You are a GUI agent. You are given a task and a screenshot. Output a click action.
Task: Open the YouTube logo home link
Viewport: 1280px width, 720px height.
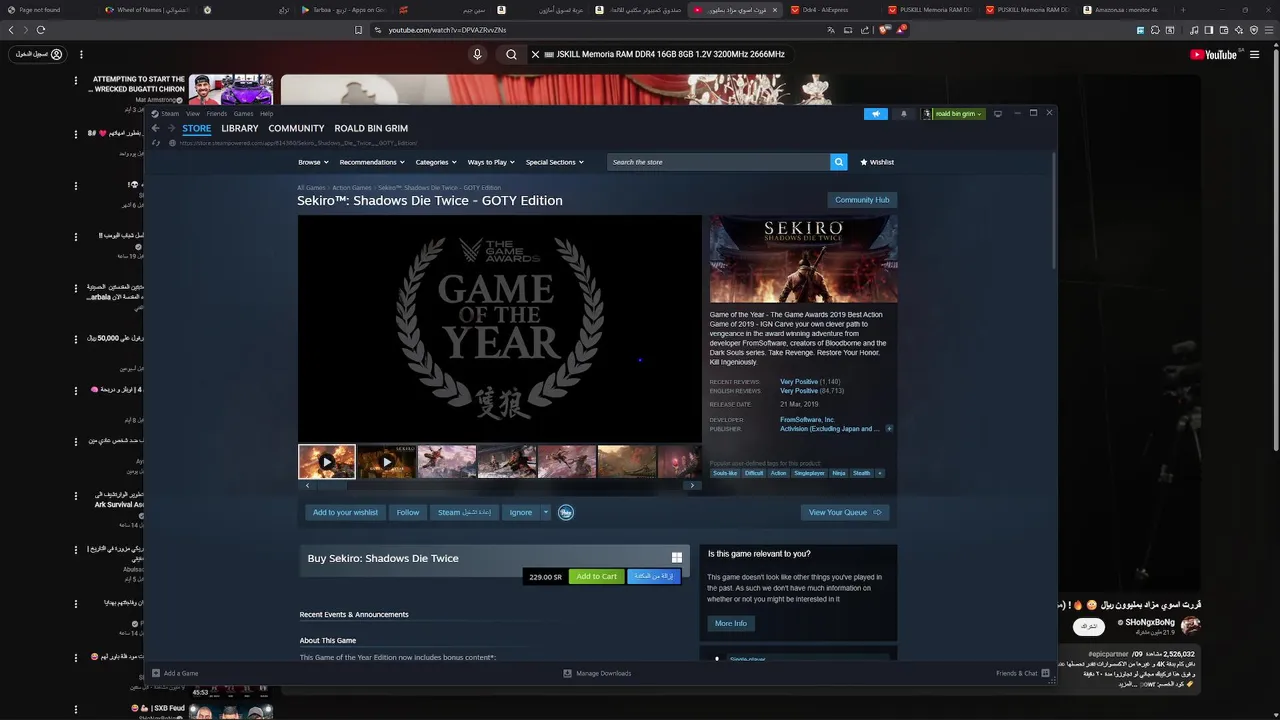pos(1214,54)
